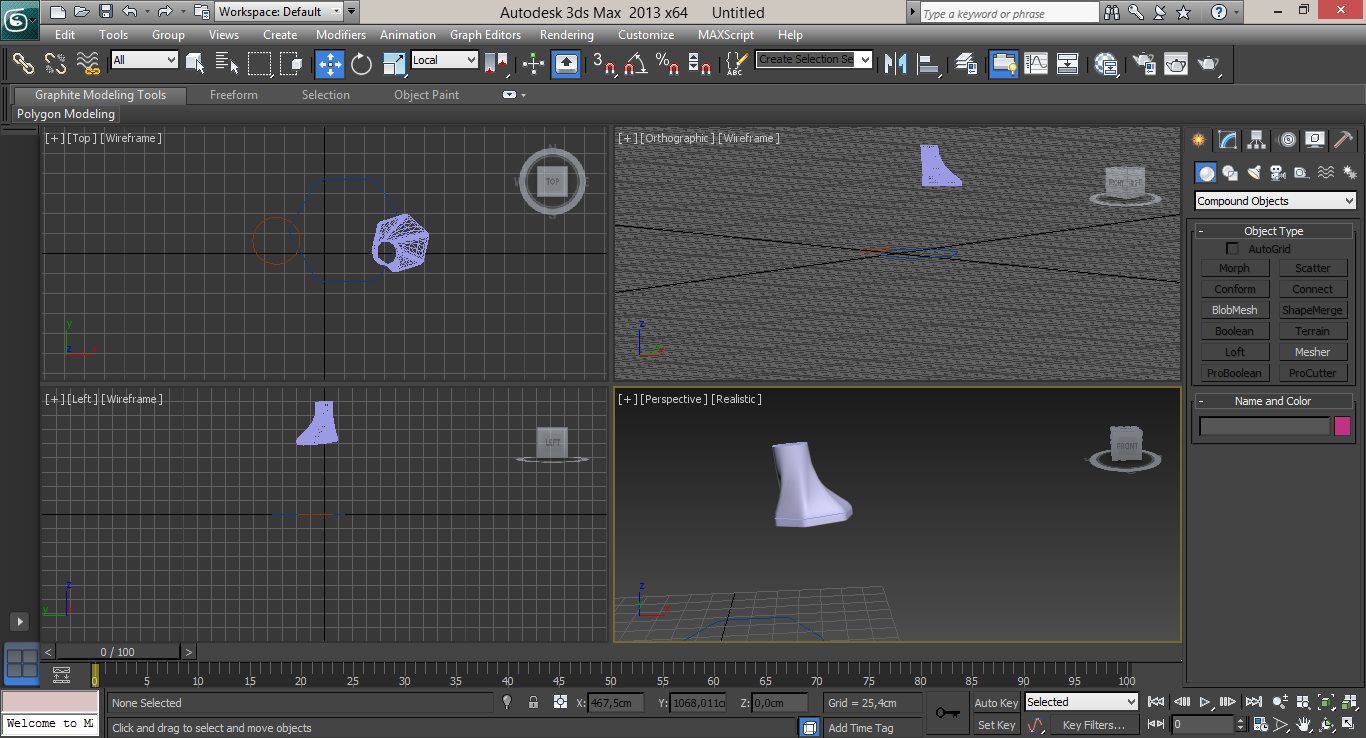Switch to the Object Paint ribbon tab
This screenshot has height=738, width=1366.
(x=427, y=95)
